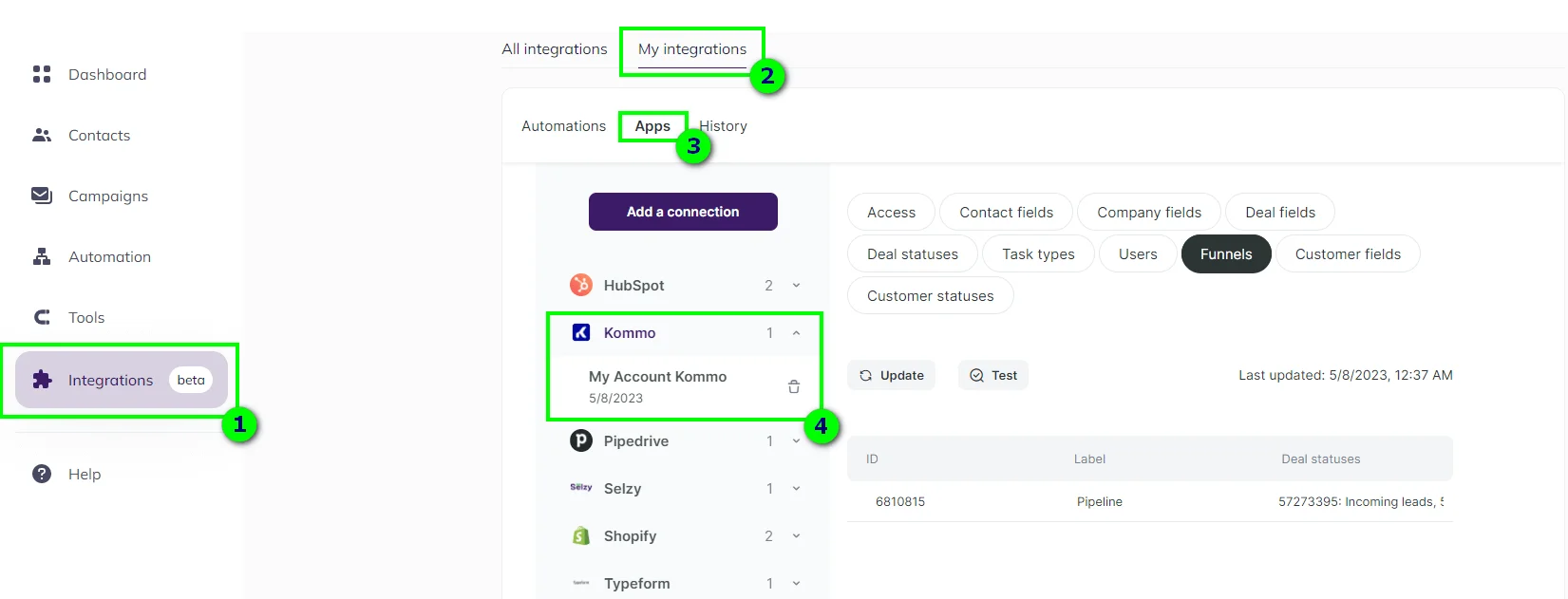Viewport: 1568px width, 599px height.
Task: Select the Funnels pill
Action: (x=1226, y=254)
